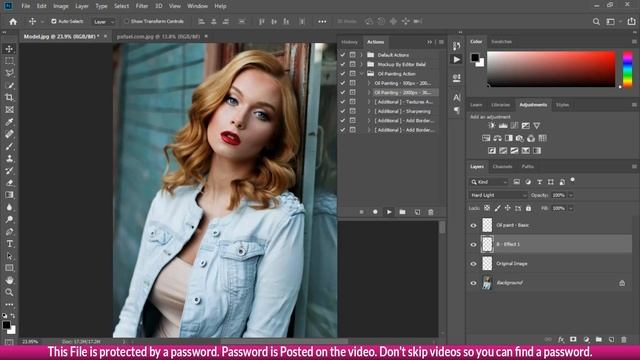Toggle the Default Actions set checkmark
640x360 pixels.
tap(342, 55)
